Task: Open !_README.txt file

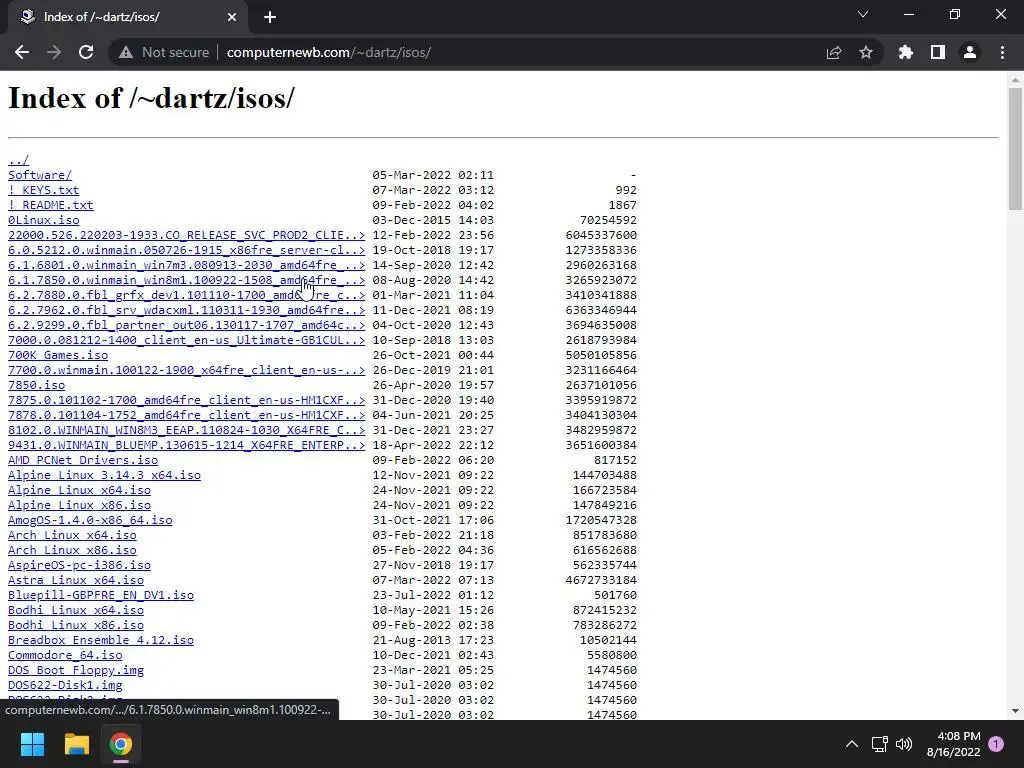Action: point(50,205)
